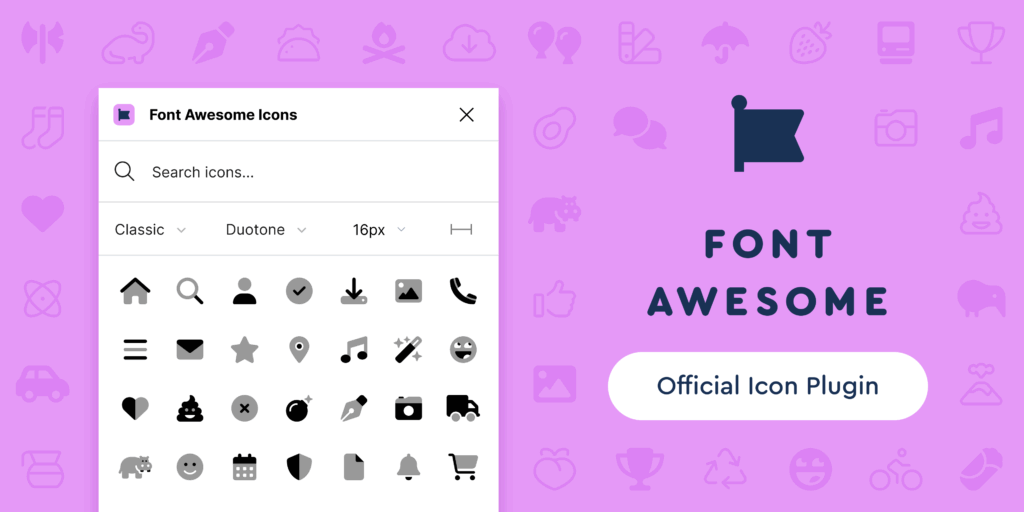Select the calendar icon
Screen dimensions: 1024x512
click(244, 467)
